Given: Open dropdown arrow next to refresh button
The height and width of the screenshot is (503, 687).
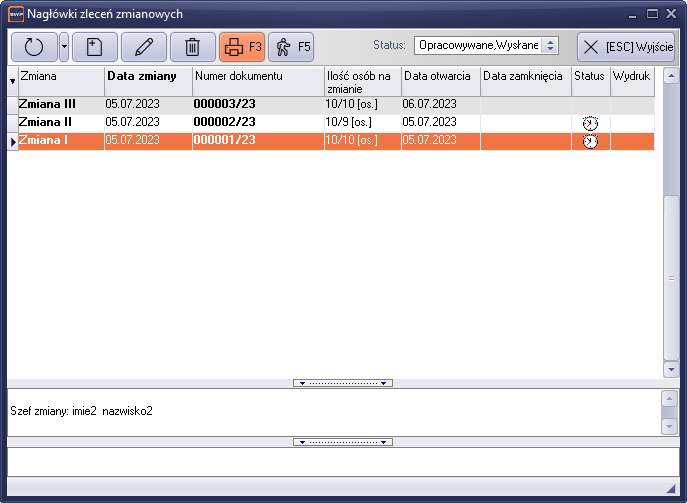Looking at the screenshot, I should (x=64, y=47).
